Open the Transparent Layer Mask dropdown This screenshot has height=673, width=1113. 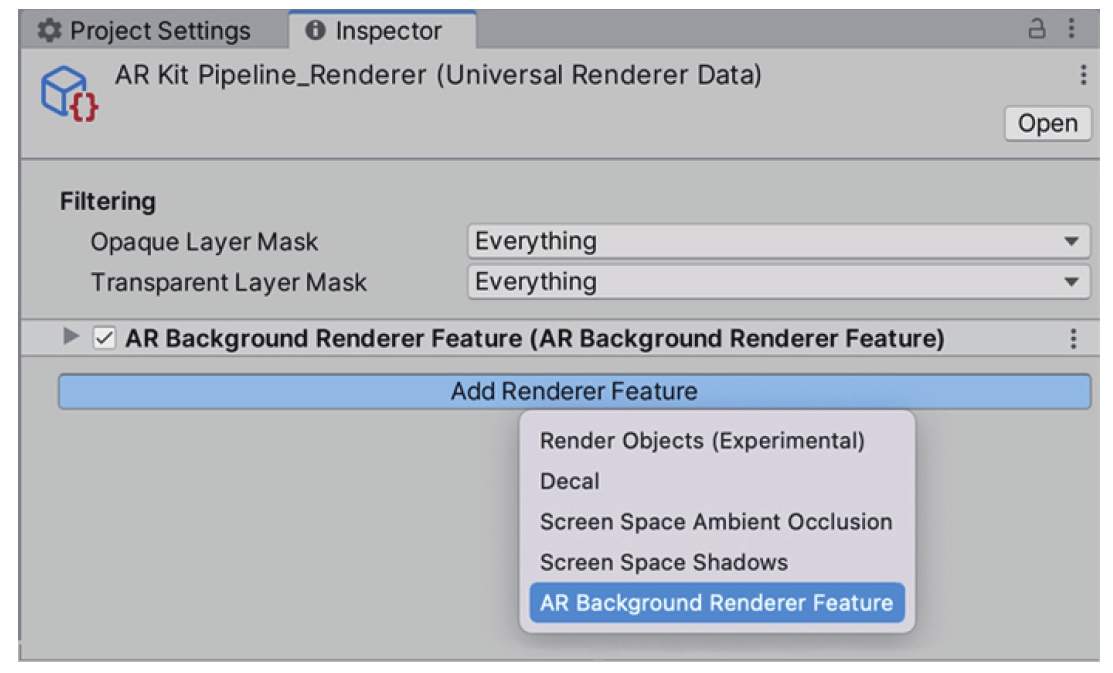779,282
